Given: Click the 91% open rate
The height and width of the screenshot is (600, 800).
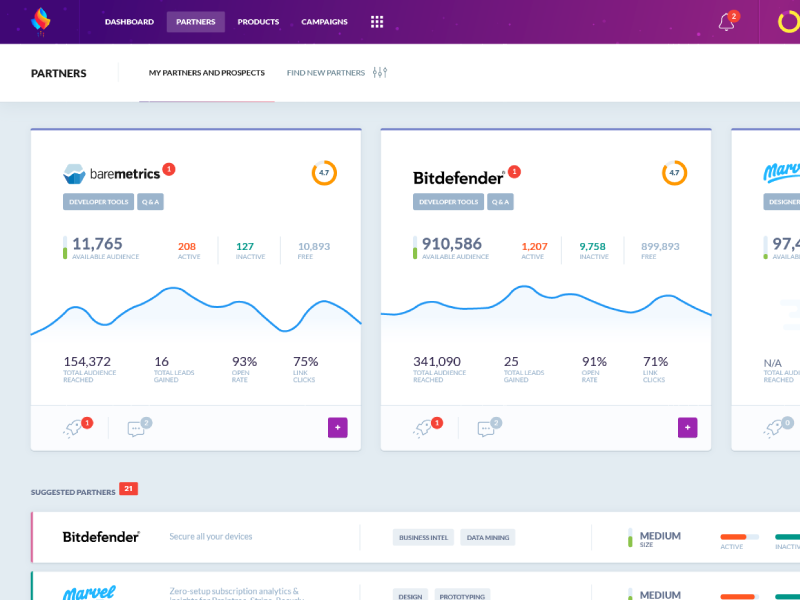Looking at the screenshot, I should 594,362.
